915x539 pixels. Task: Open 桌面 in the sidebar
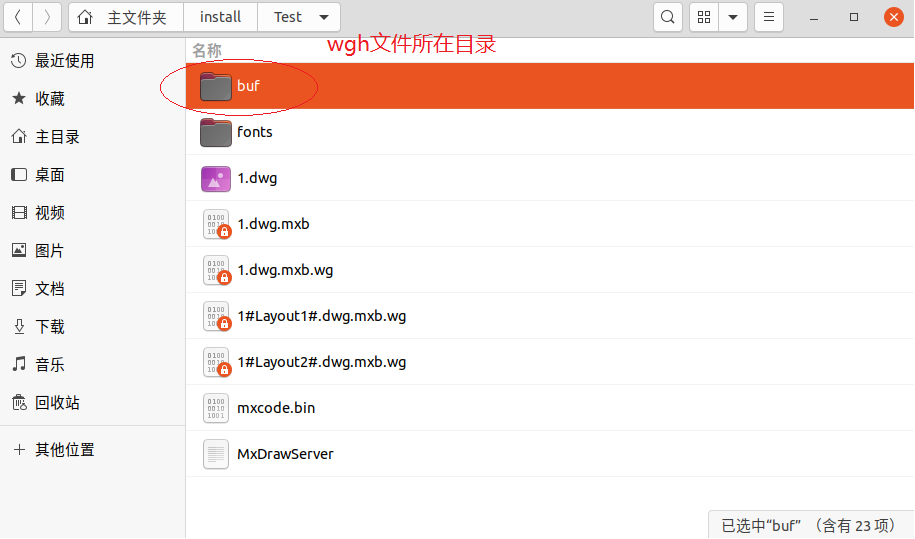point(93,174)
